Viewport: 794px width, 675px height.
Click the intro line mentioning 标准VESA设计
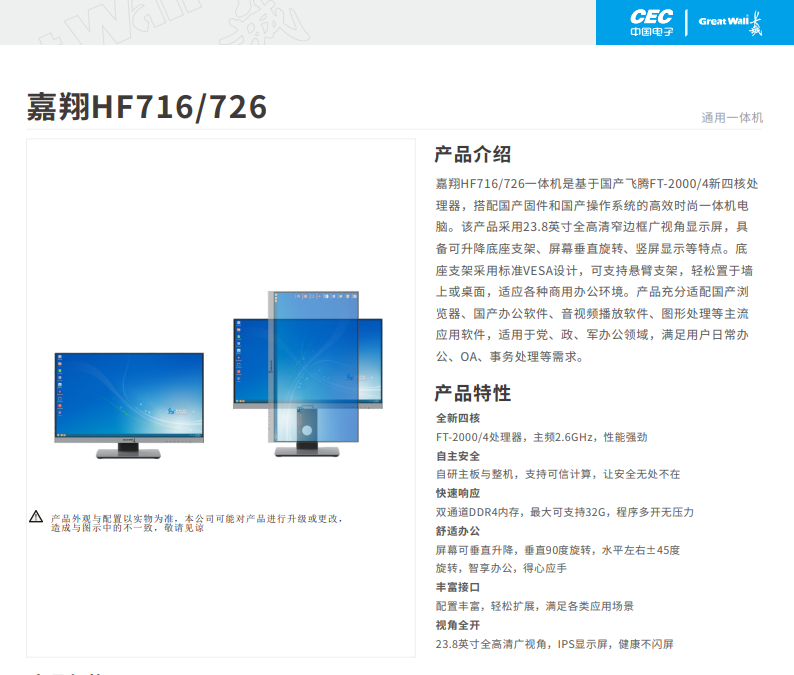(594, 271)
